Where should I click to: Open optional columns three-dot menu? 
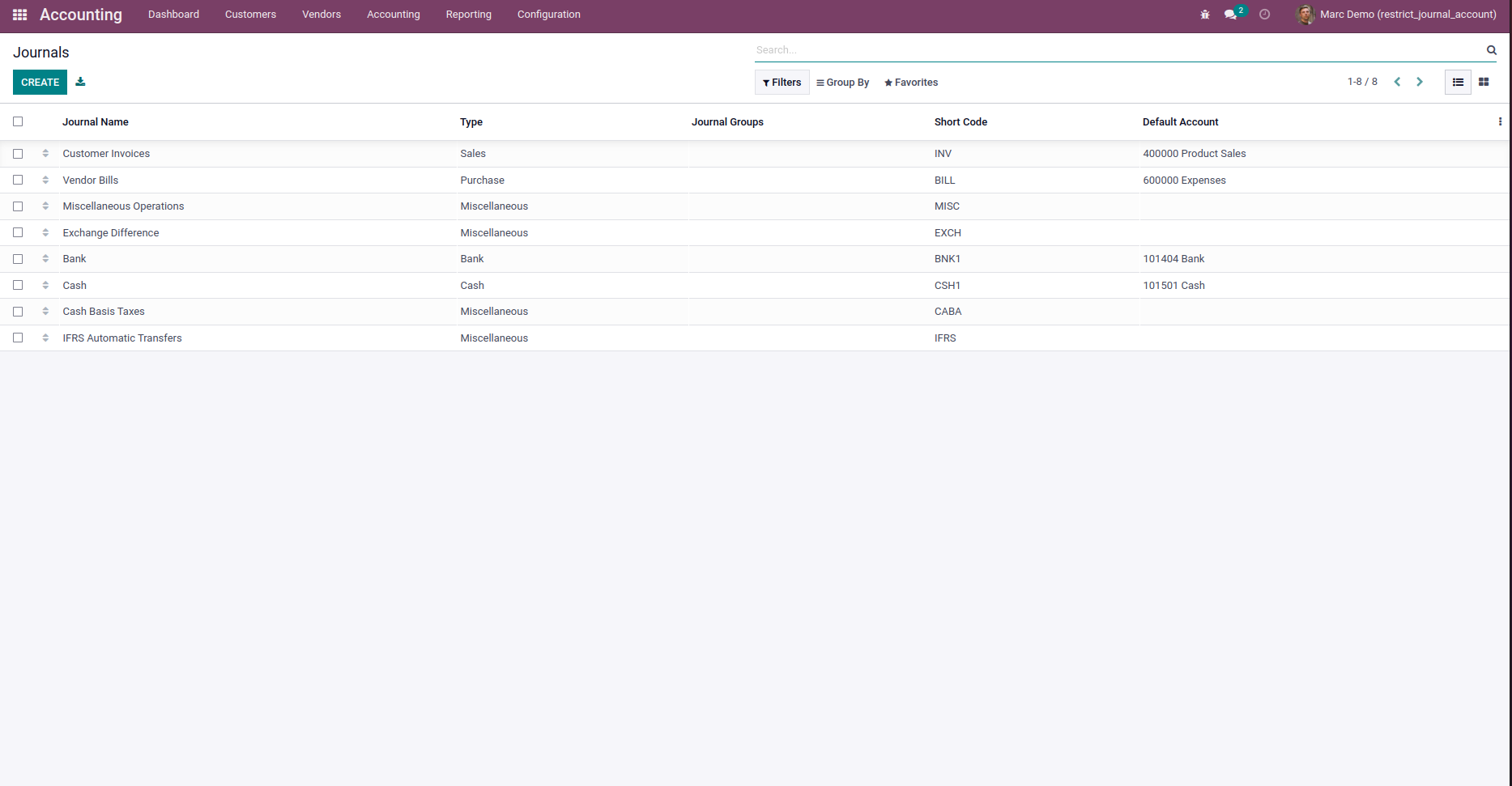click(1500, 121)
